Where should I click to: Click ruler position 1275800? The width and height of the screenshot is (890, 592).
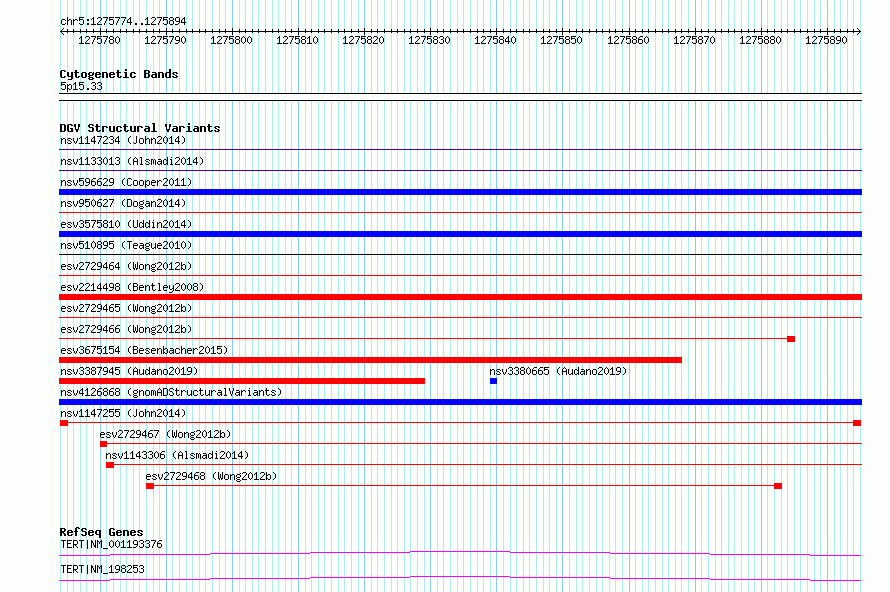[x=231, y=40]
